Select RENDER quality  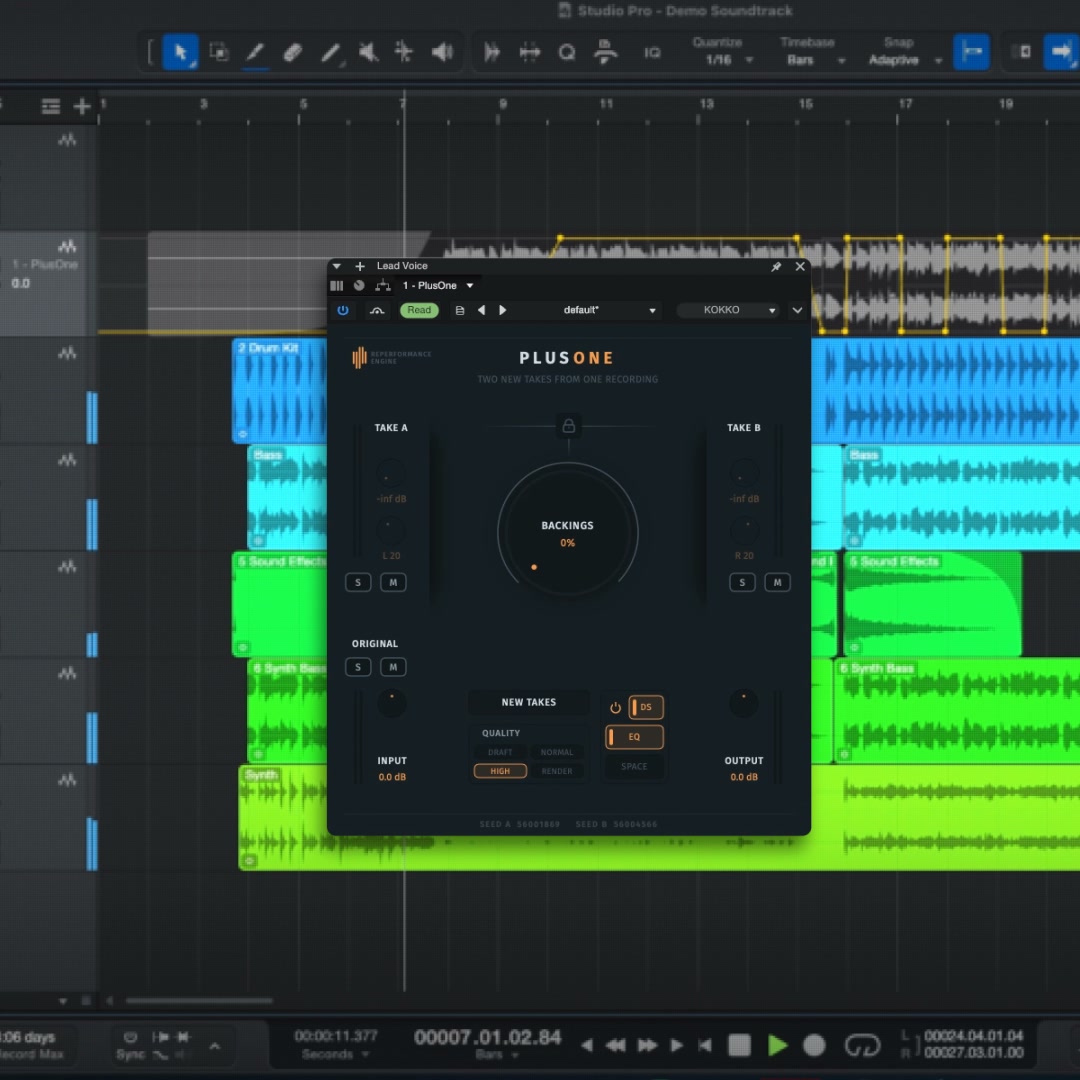(x=557, y=771)
